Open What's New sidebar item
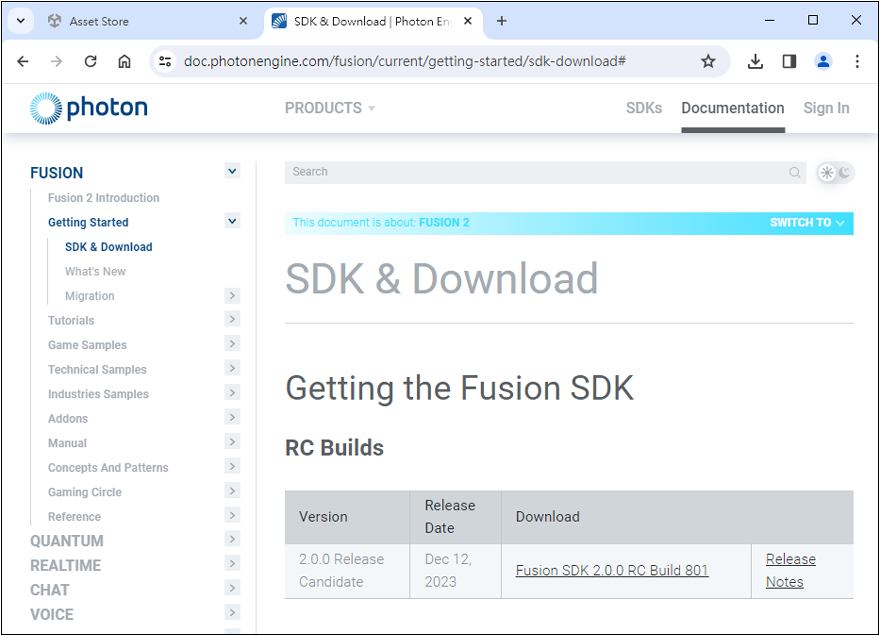The width and height of the screenshot is (880, 636). point(95,272)
